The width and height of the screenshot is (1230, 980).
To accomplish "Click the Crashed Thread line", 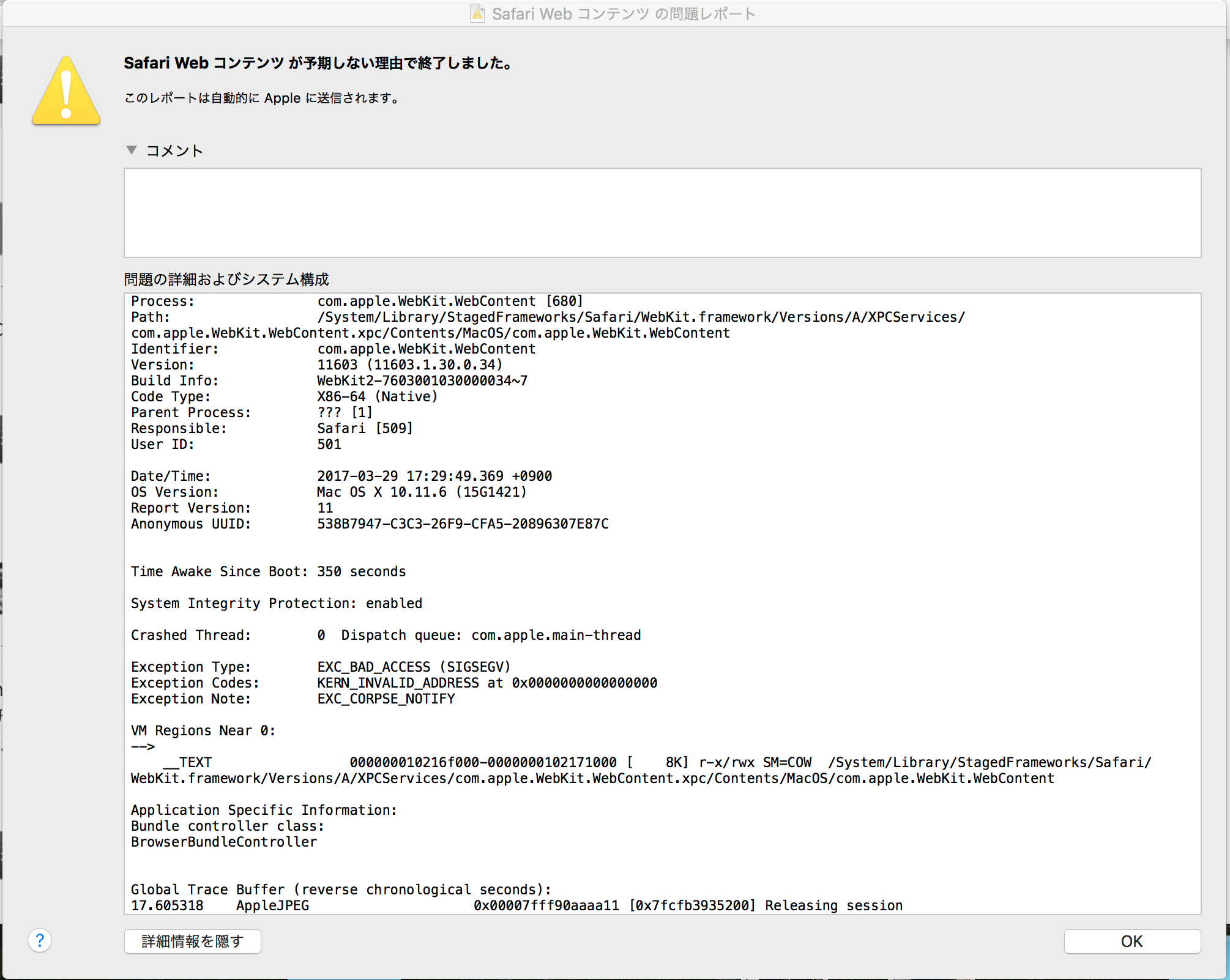I will pyautogui.click(x=386, y=635).
